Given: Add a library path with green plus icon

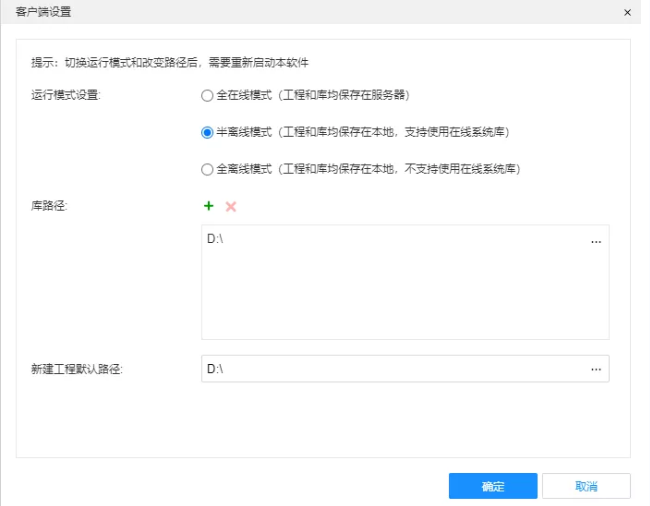Looking at the screenshot, I should pyautogui.click(x=209, y=206).
